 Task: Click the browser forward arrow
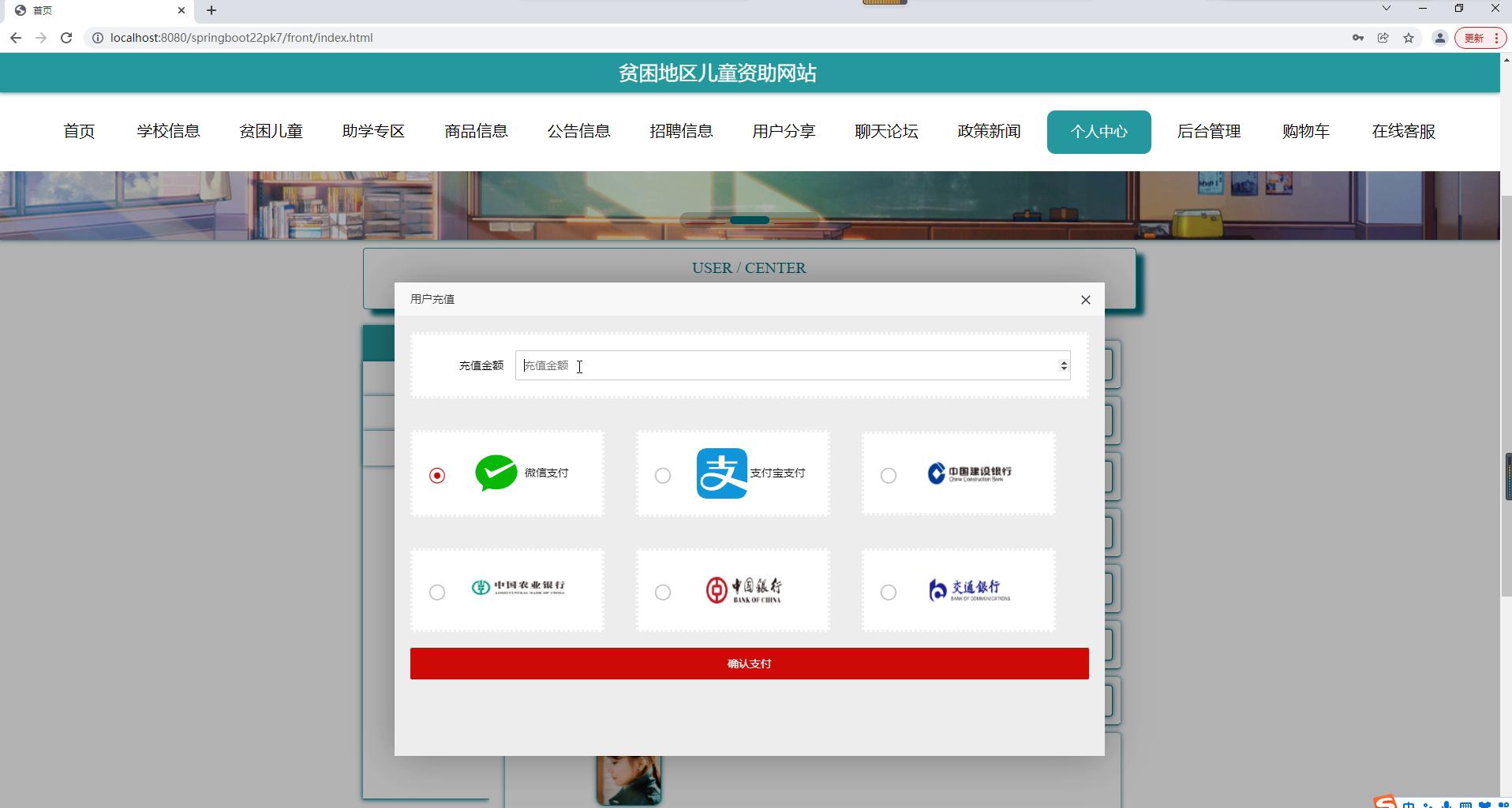[41, 38]
